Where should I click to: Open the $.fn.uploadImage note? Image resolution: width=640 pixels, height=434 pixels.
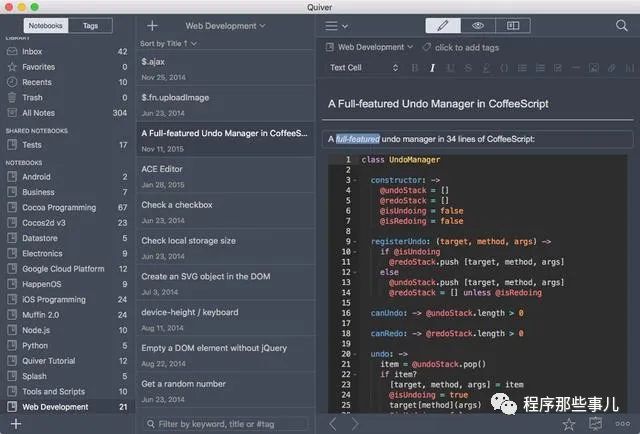pyautogui.click(x=225, y=105)
